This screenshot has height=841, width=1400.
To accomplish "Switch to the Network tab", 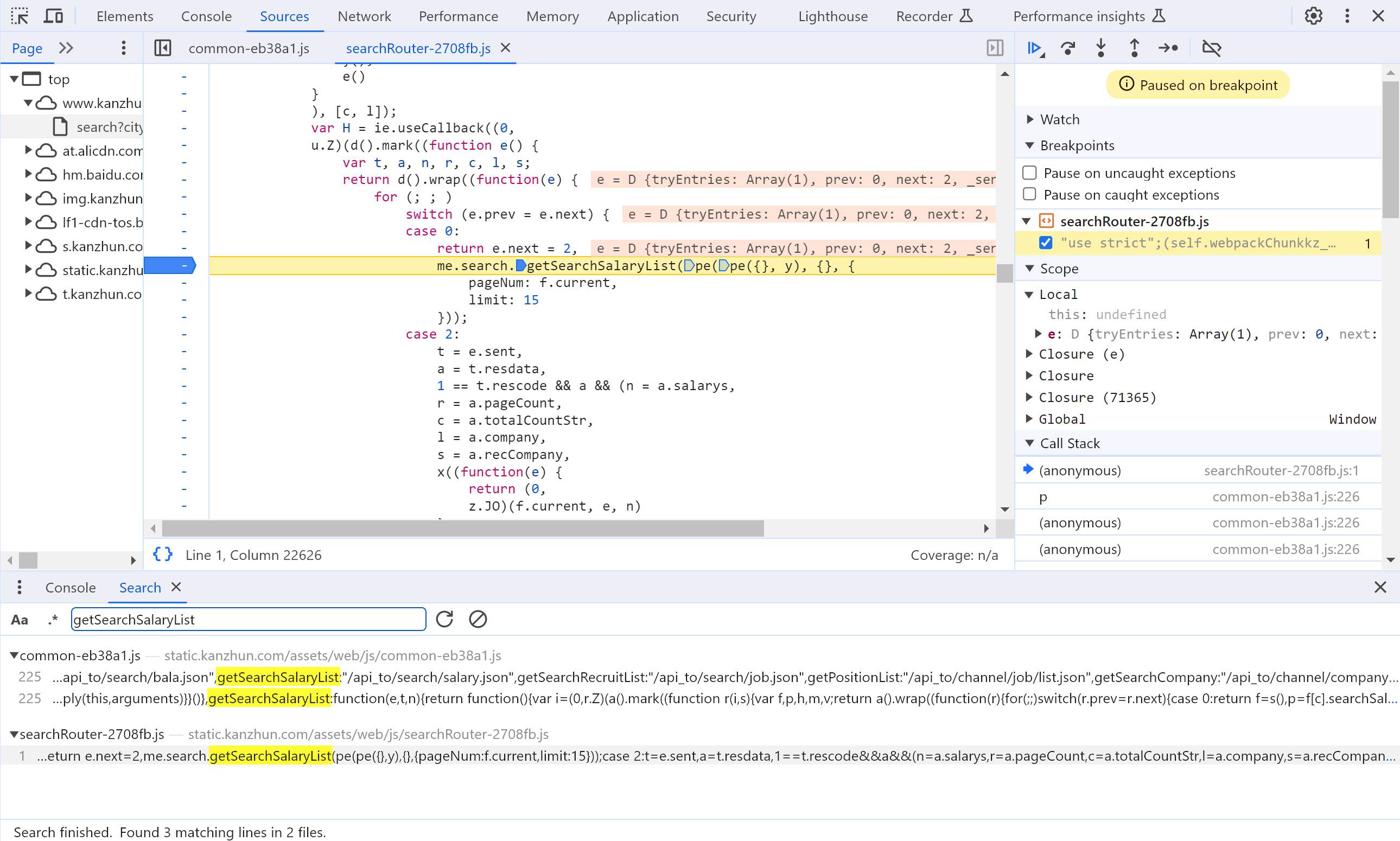I will pos(365,16).
